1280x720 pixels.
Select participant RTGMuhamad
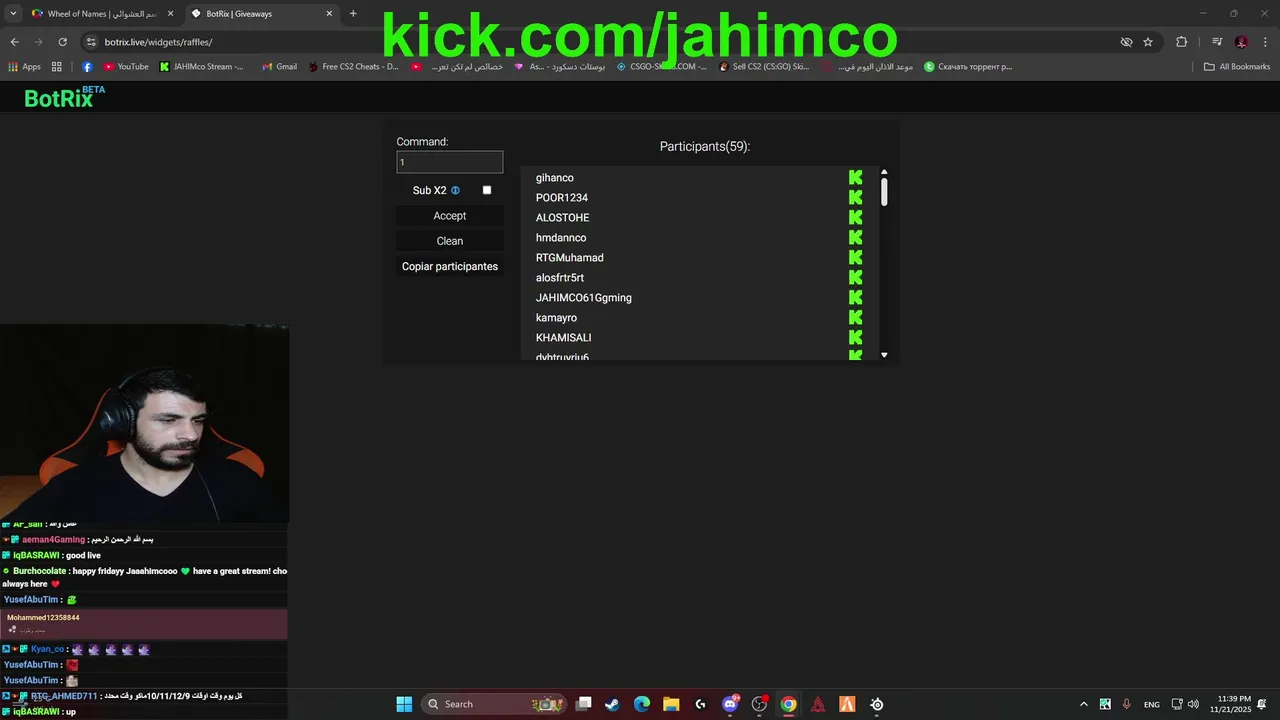coord(570,258)
